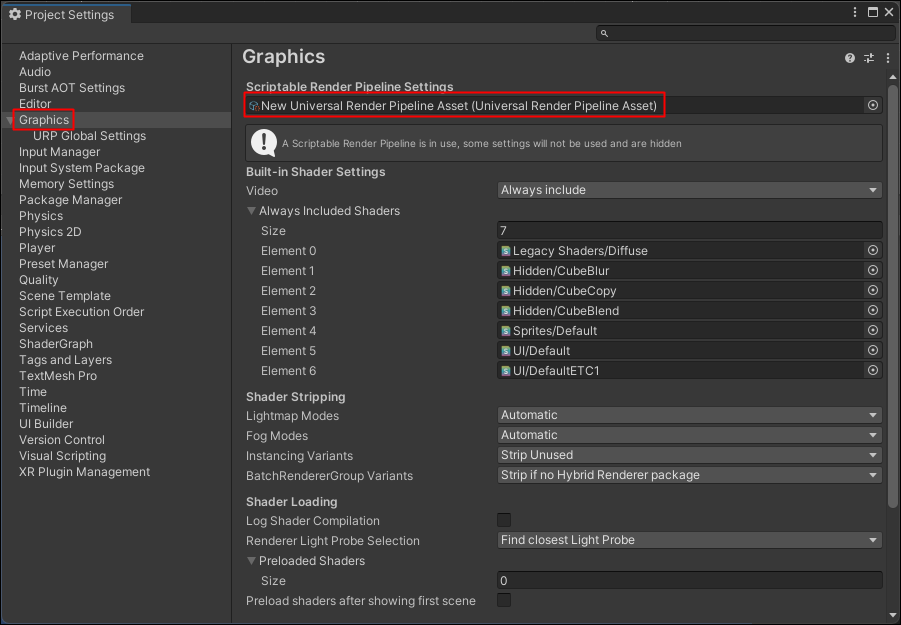Open the Instancing Variants dropdown
The width and height of the screenshot is (901, 625).
pyautogui.click(x=690, y=455)
